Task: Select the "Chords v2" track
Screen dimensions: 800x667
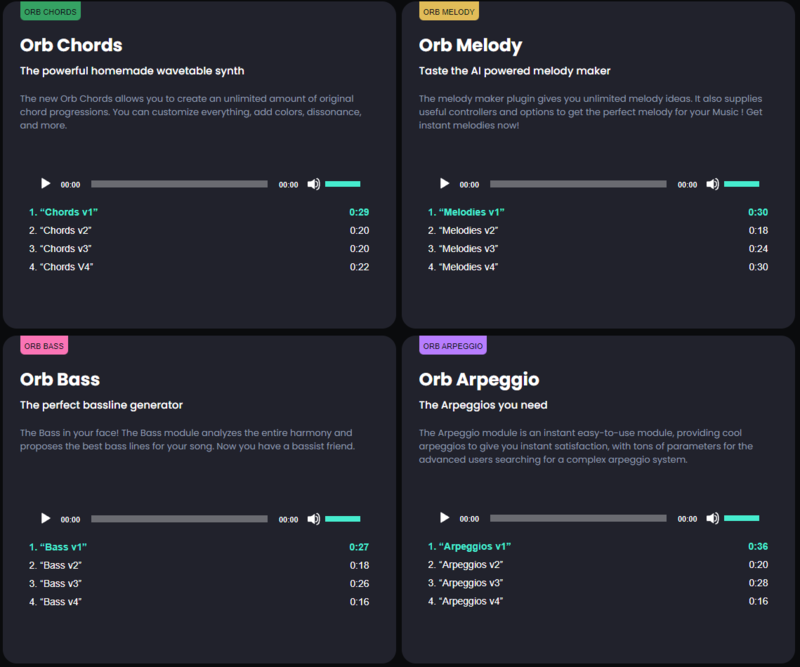Action: [65, 231]
